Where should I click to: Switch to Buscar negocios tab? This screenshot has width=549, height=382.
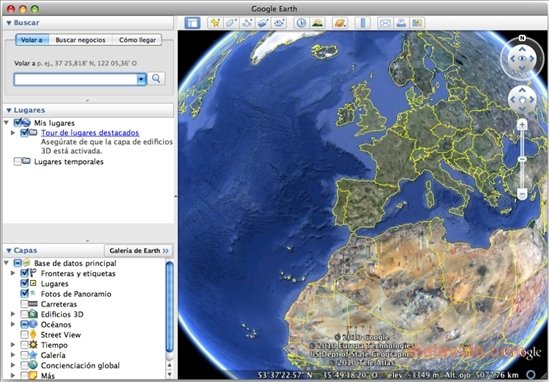[x=81, y=40]
